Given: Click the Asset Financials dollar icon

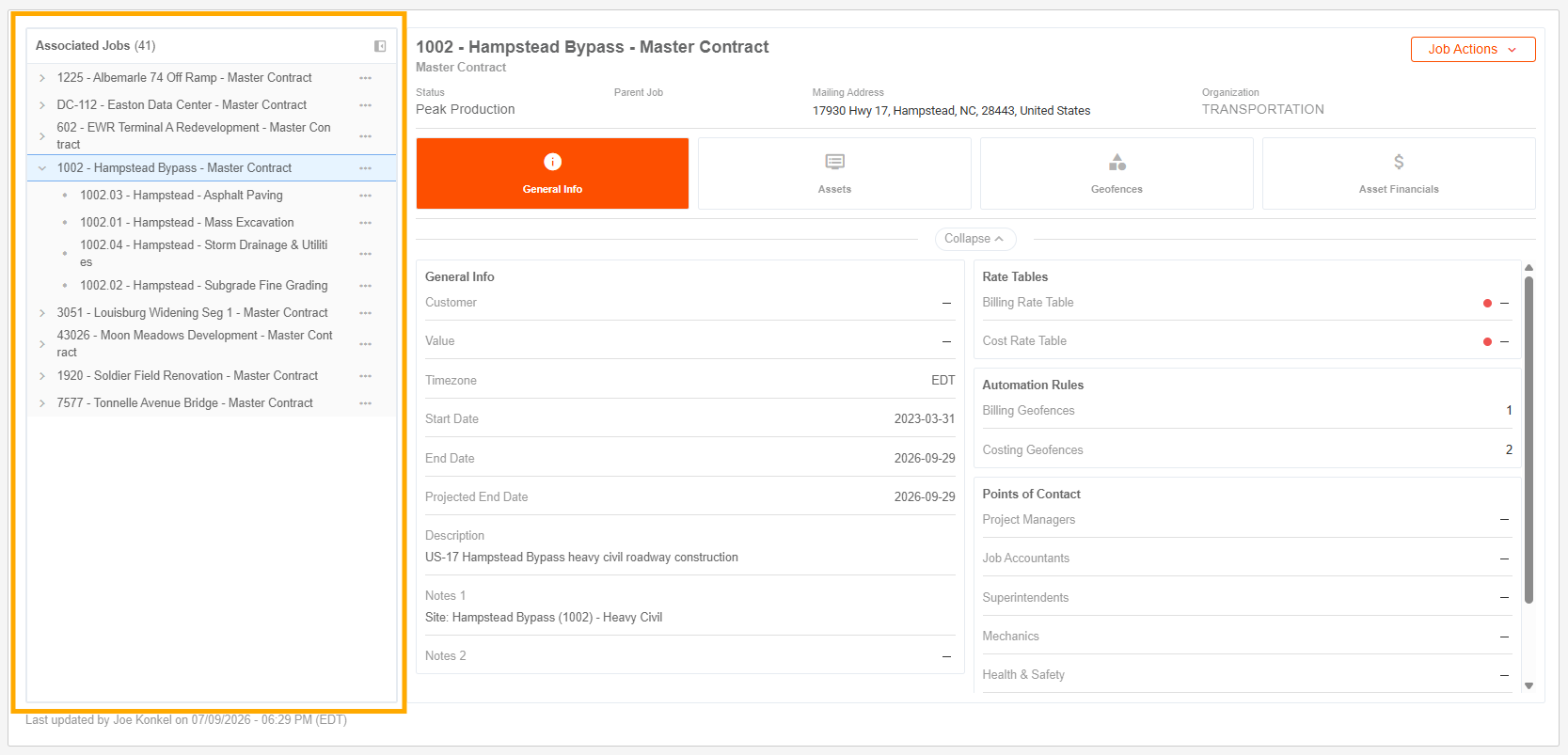Looking at the screenshot, I should [x=1399, y=162].
